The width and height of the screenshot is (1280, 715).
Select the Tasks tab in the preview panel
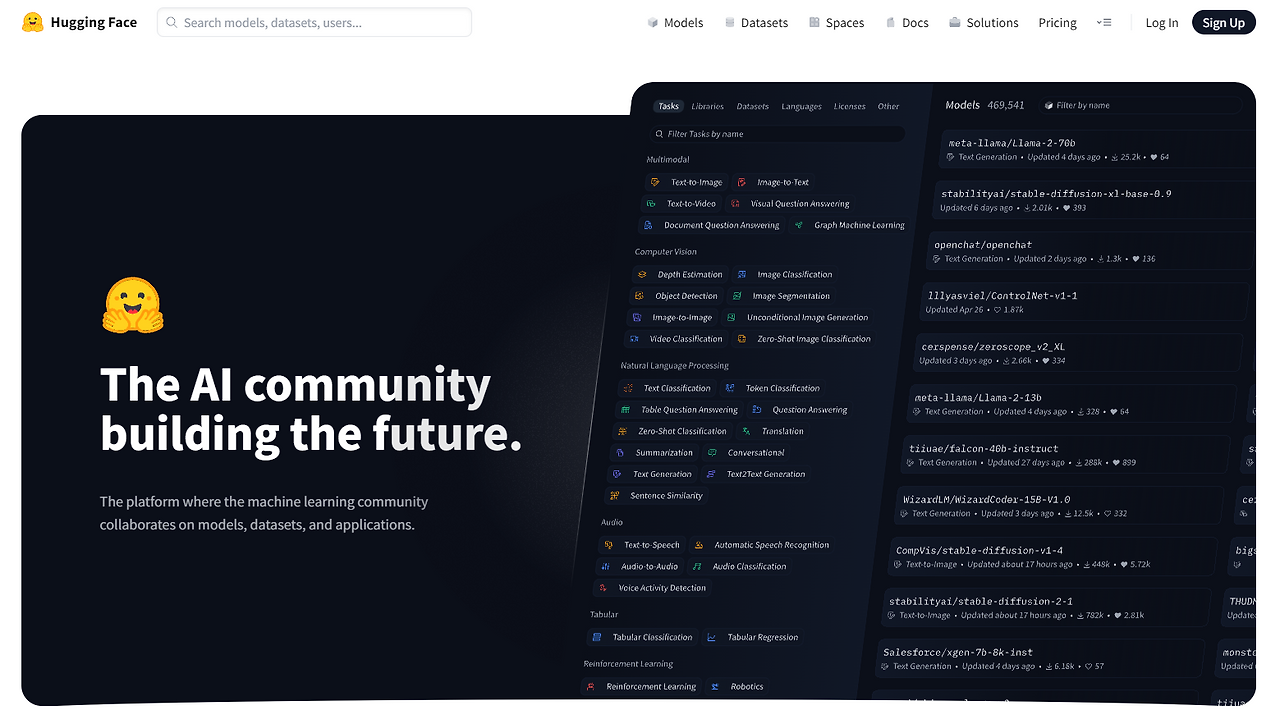[x=668, y=106]
